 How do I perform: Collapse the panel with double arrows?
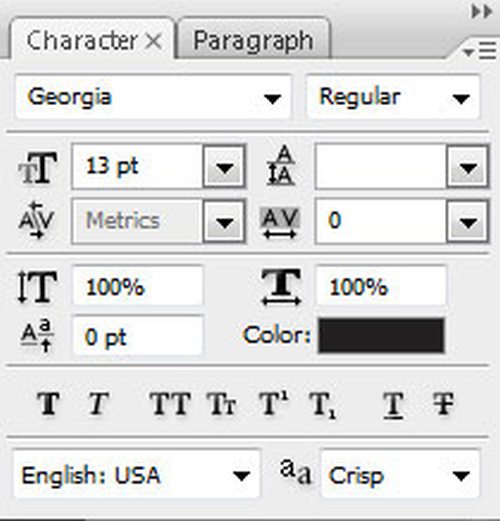tap(482, 12)
